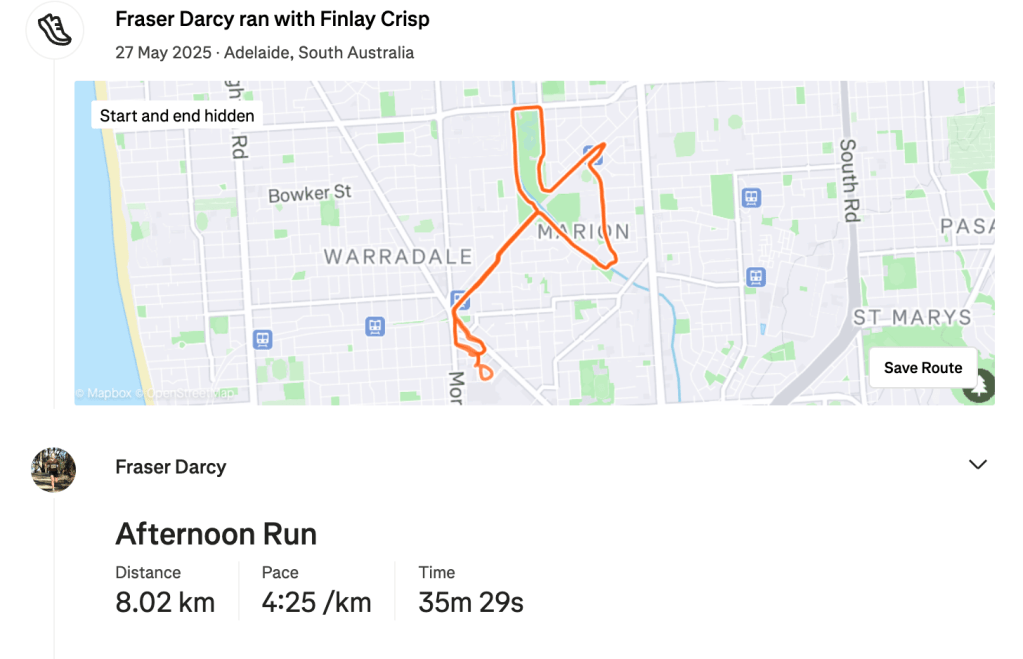Click the tree icon beside Save Route
Screen dimensions: 1023x659
pos(977,385)
